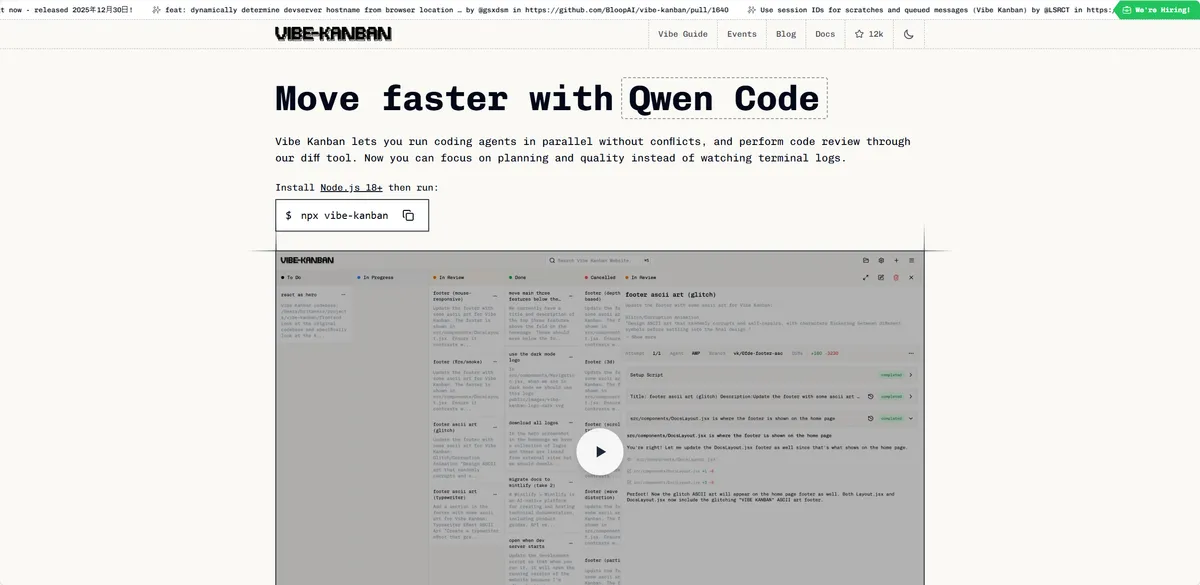Toggle dark mode with the moon icon
The width and height of the screenshot is (1200, 585).
click(x=907, y=33)
